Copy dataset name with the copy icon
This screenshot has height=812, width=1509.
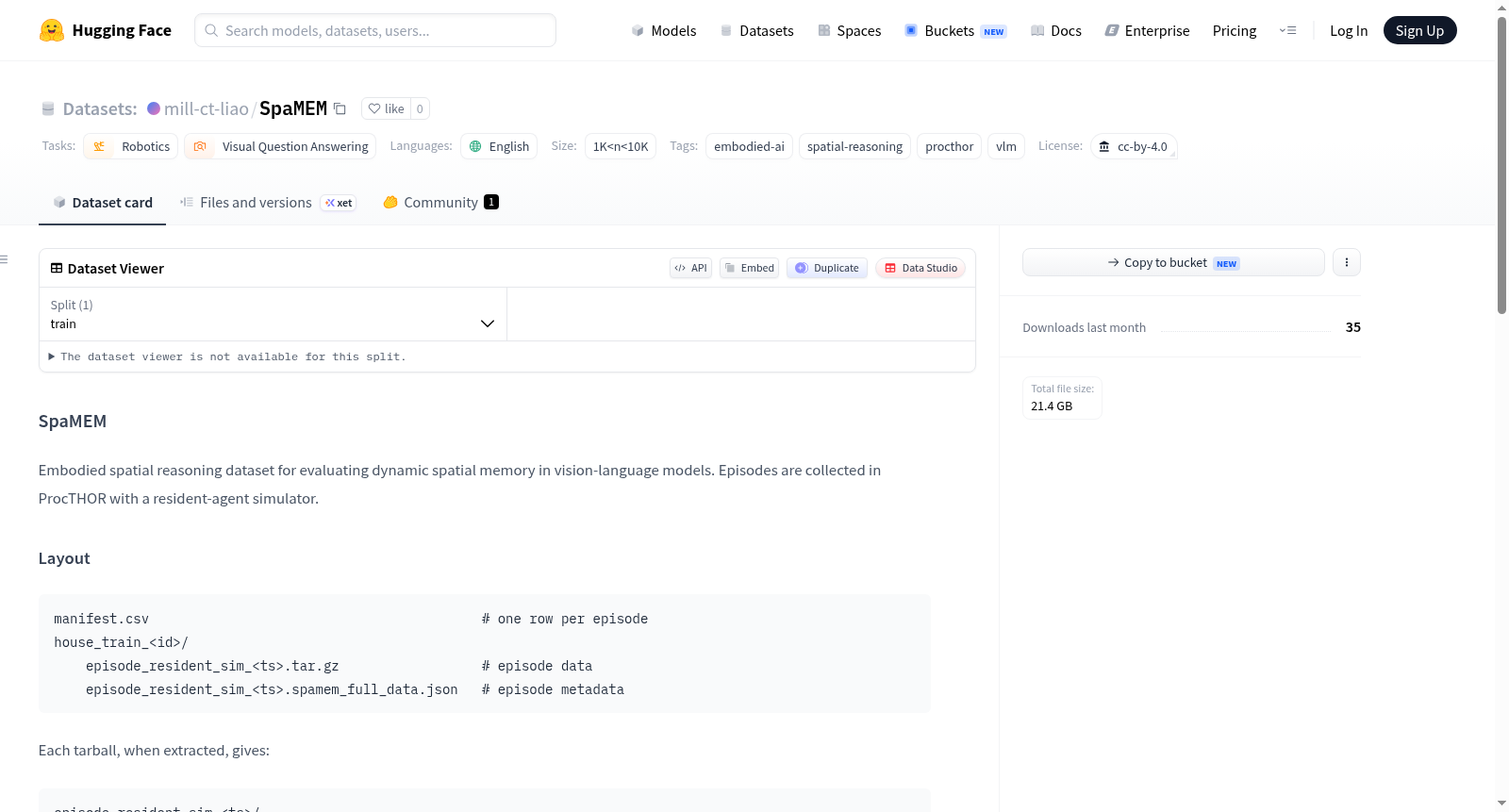340,108
